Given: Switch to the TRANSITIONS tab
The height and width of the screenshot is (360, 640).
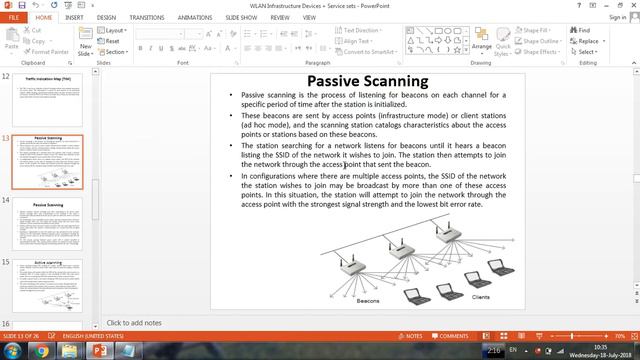Looking at the screenshot, I should pos(147,18).
